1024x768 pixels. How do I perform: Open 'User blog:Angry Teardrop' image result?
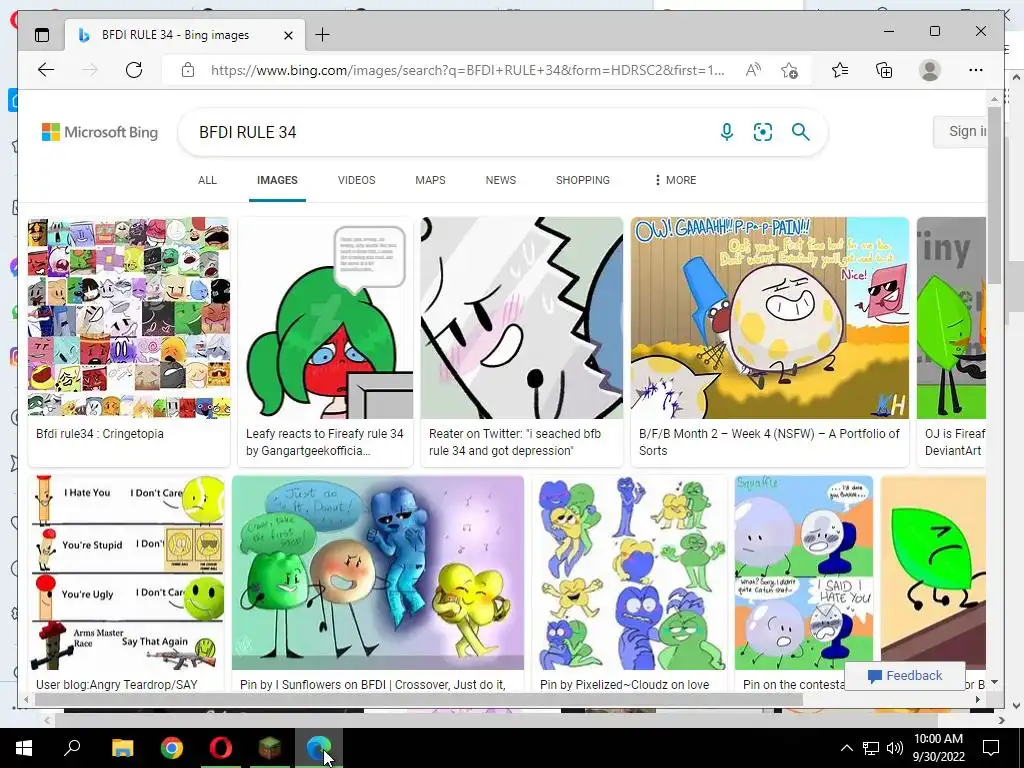pyautogui.click(x=127, y=573)
